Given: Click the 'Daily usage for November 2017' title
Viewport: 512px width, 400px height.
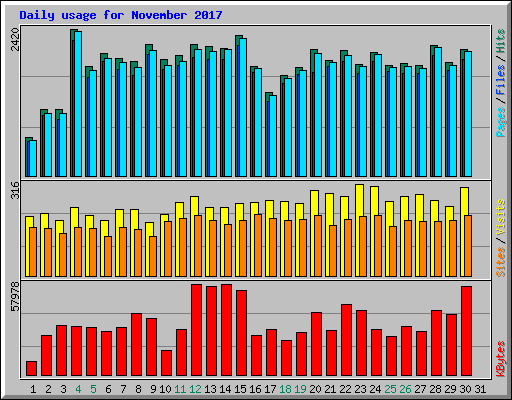Looking at the screenshot, I should pos(121,15).
